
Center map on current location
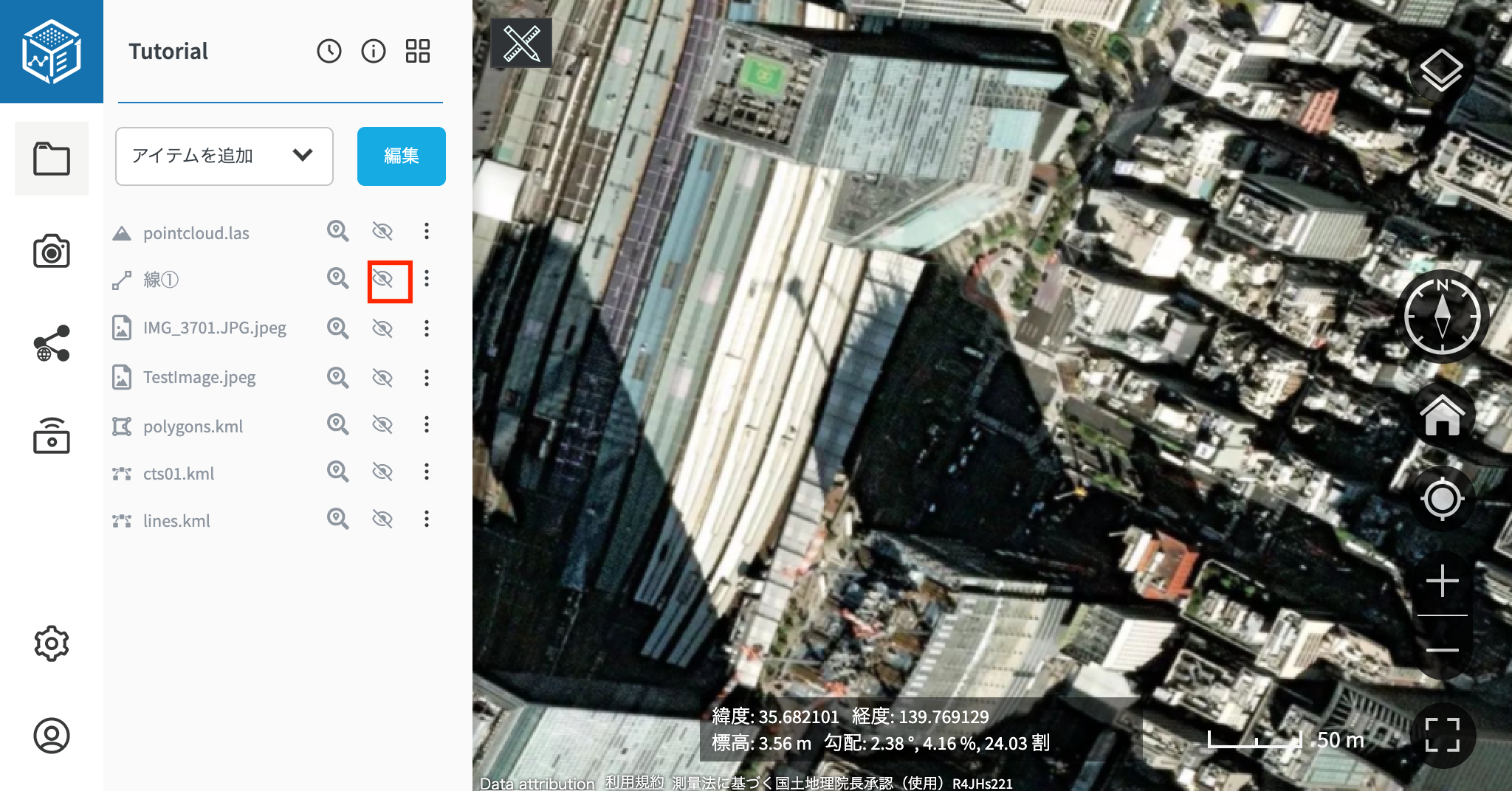point(1442,499)
